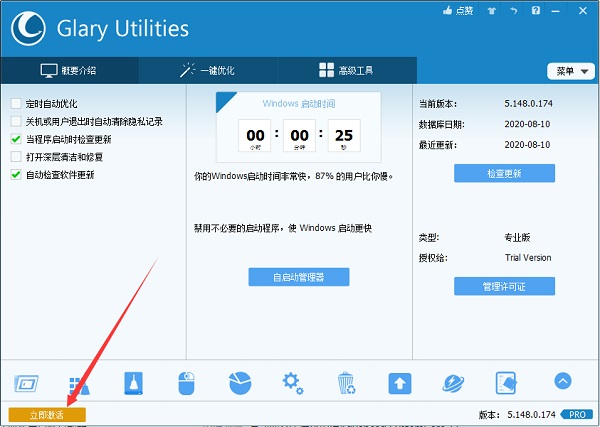Click the 禁用不必要的启动程序 tip text

coord(283,228)
